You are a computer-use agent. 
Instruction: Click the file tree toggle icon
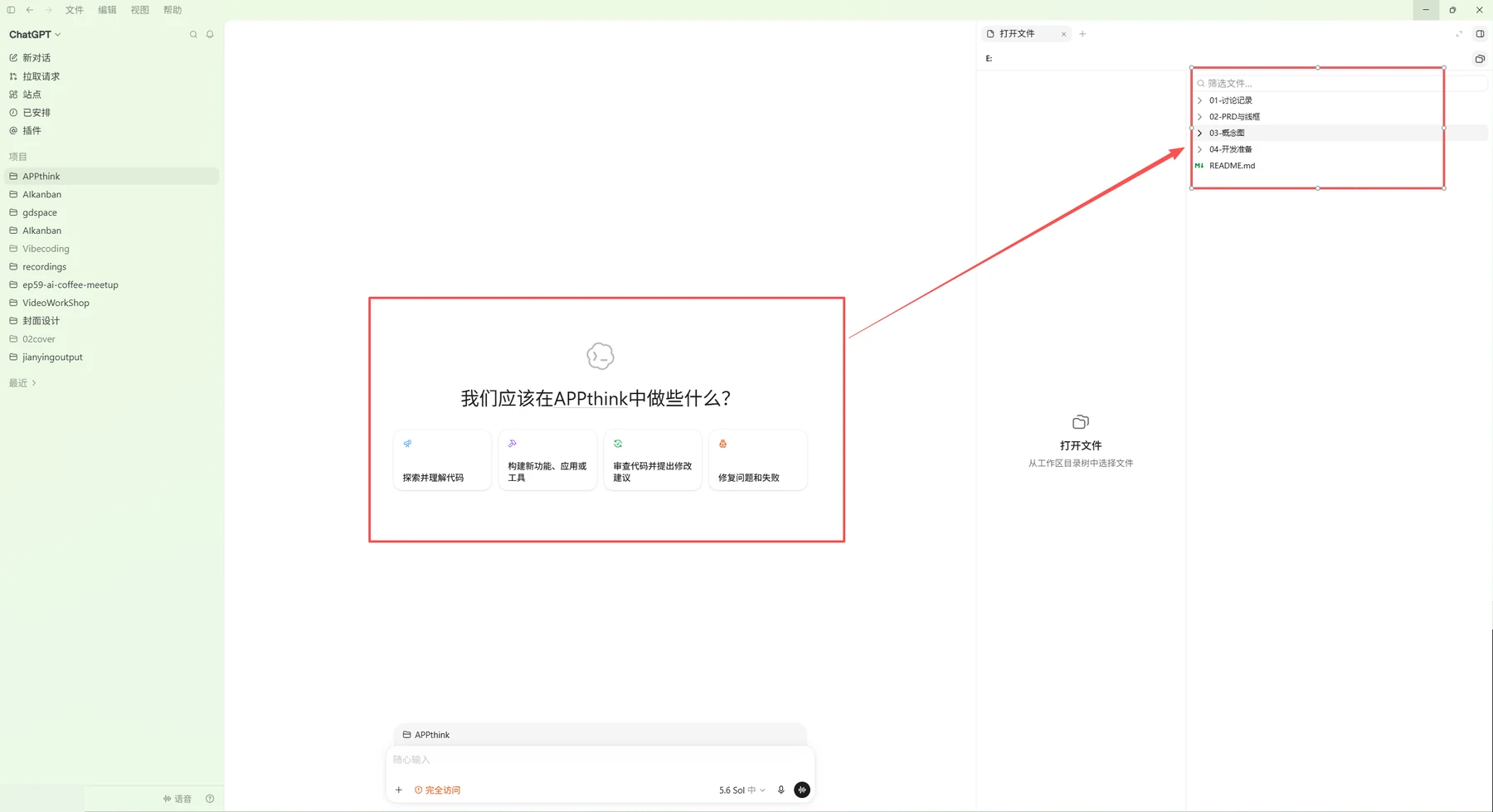1480,59
